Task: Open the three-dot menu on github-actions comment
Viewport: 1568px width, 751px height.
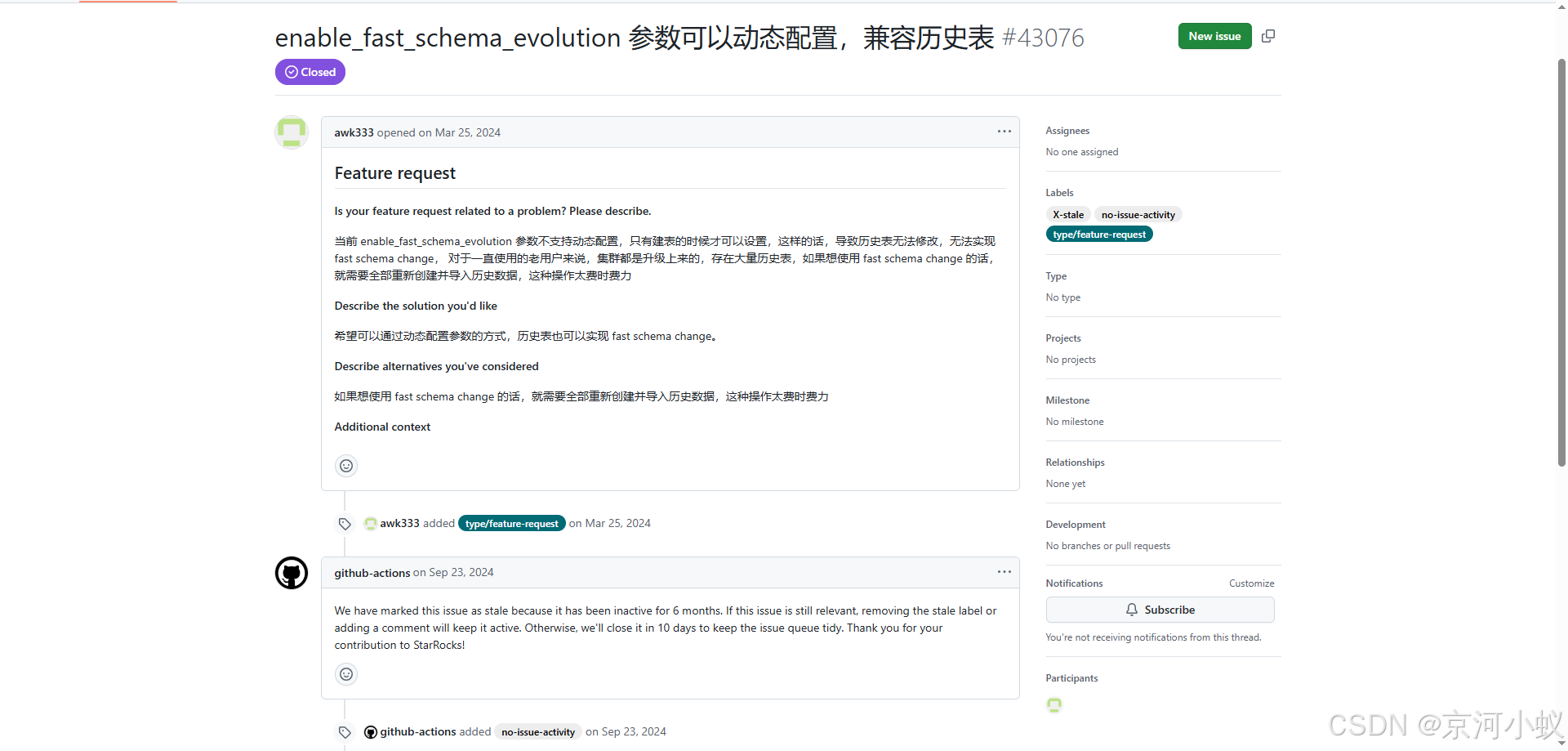Action: tap(1004, 572)
